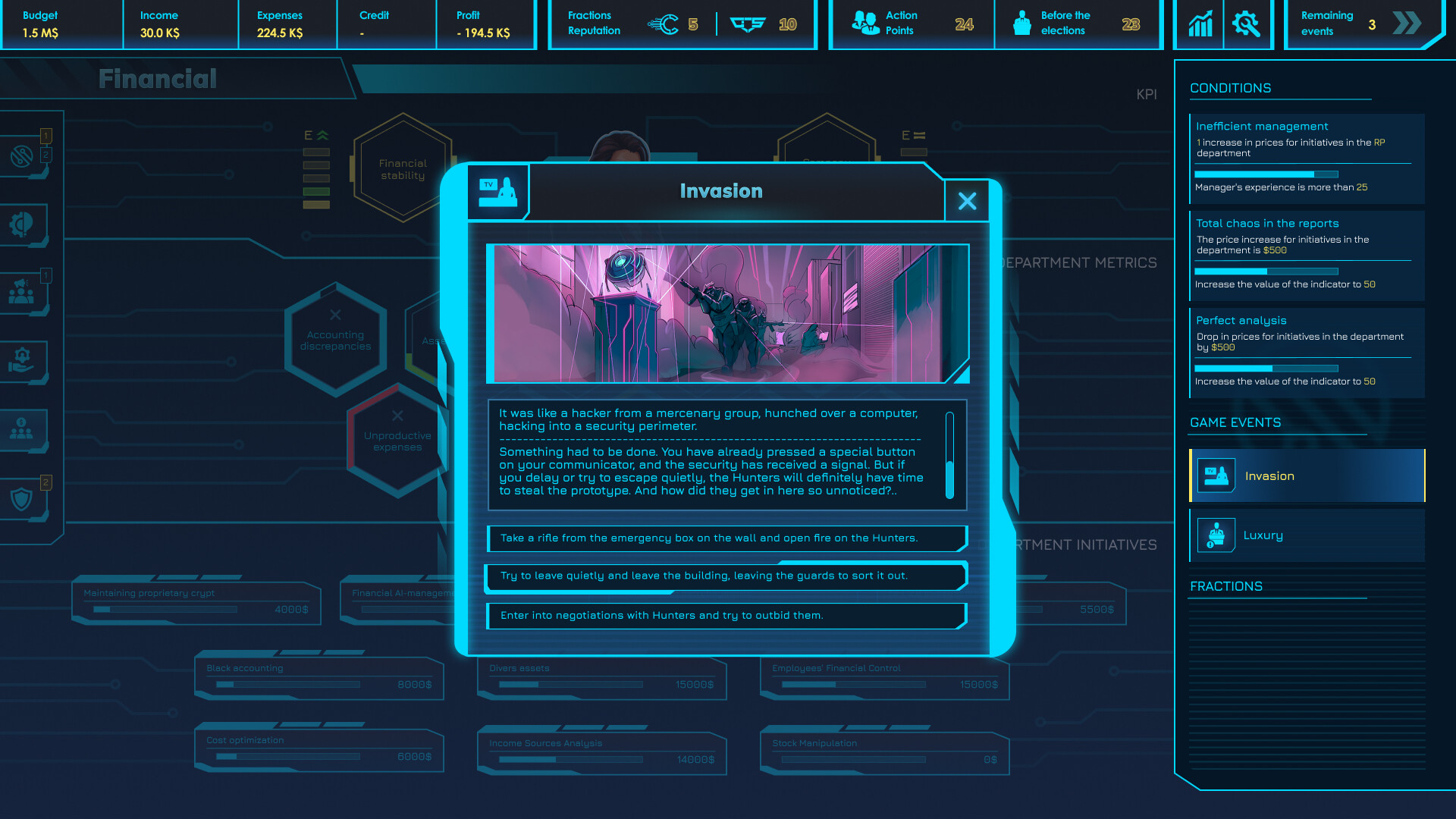The image size is (1456, 819).
Task: Close the Invasion event dialog
Action: 967,201
